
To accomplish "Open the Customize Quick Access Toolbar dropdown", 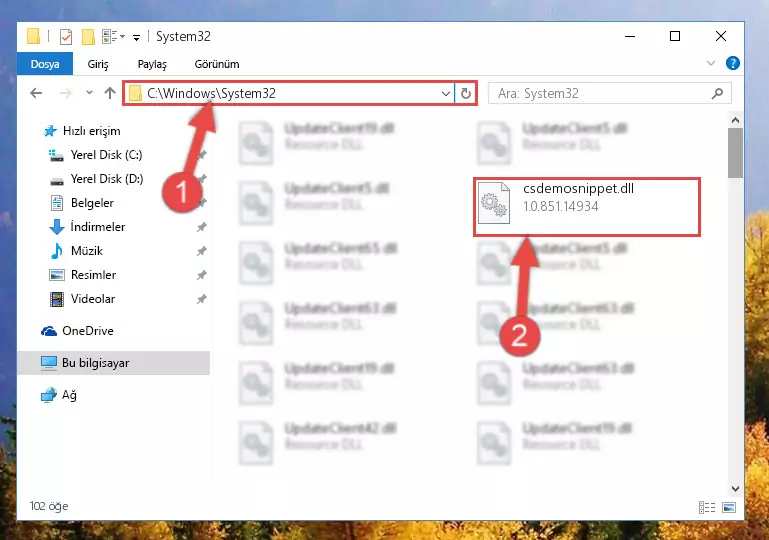I will click(x=136, y=37).
